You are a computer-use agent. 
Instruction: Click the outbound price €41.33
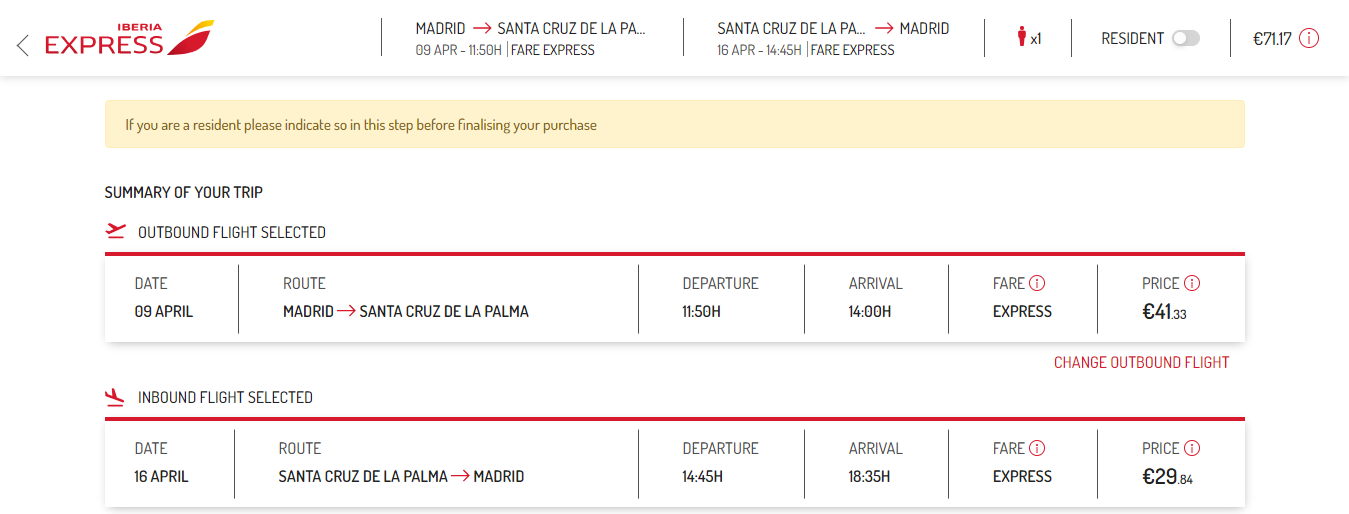1164,312
